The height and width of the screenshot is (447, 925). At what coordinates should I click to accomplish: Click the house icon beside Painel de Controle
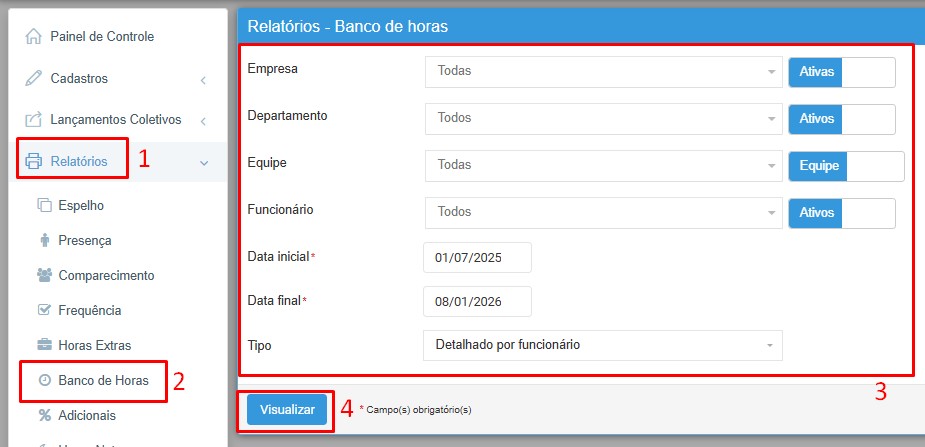tap(34, 37)
